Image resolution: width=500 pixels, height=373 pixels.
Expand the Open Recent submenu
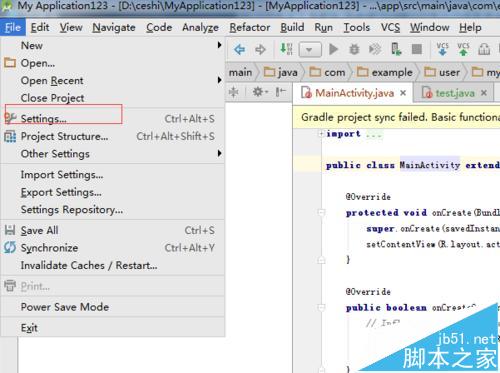pyautogui.click(x=113, y=80)
